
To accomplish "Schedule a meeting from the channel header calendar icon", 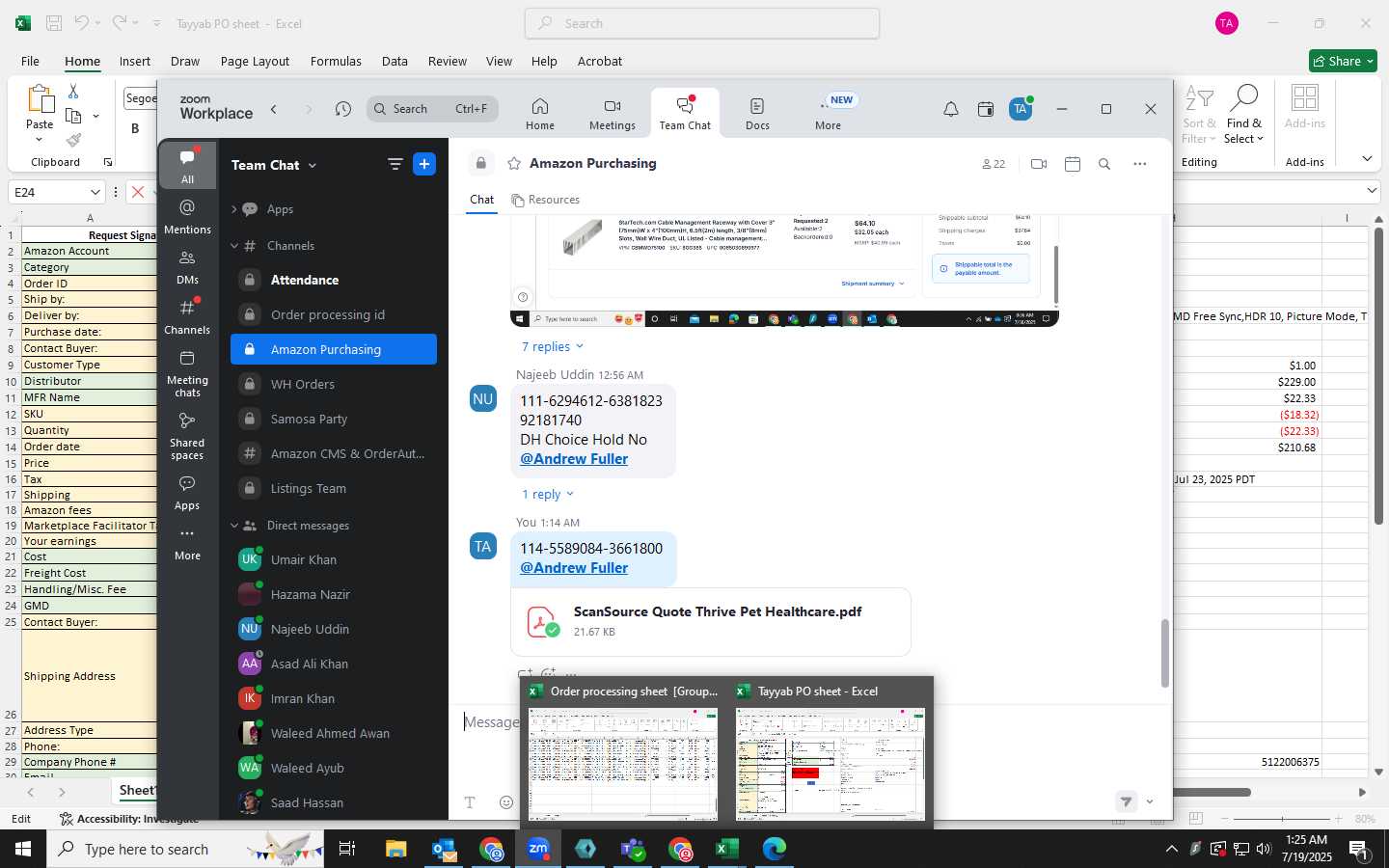I will tap(1073, 164).
